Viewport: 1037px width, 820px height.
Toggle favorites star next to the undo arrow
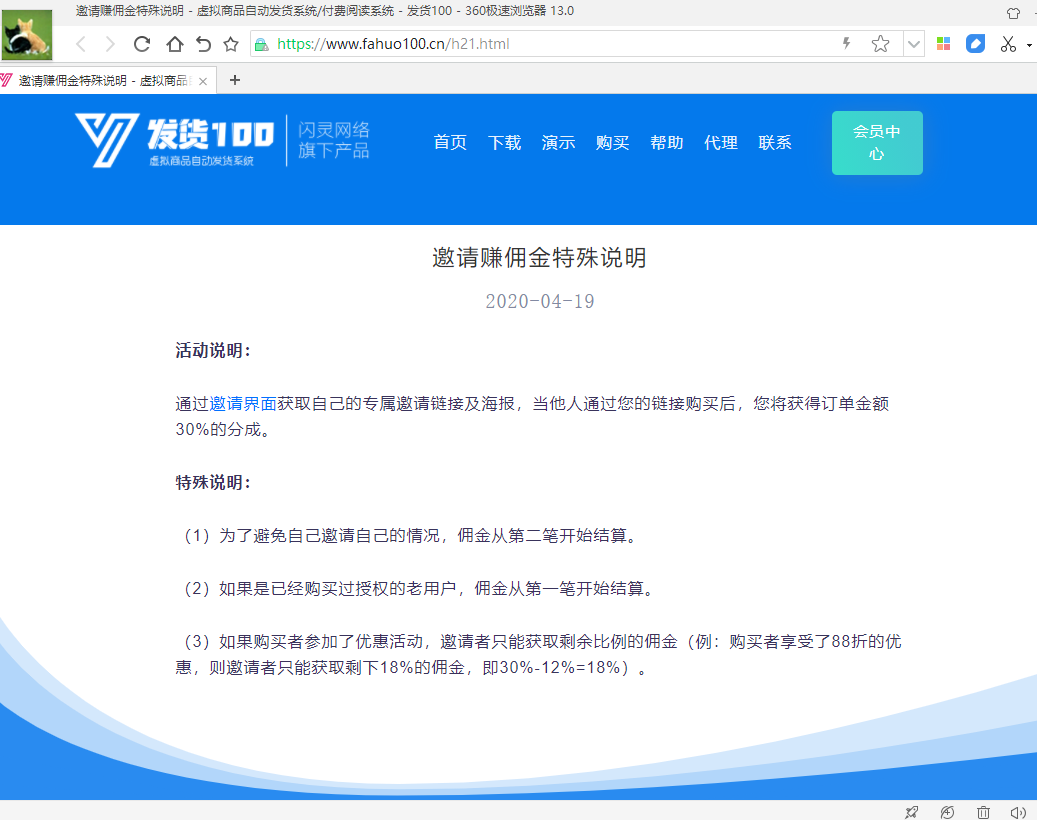point(231,44)
